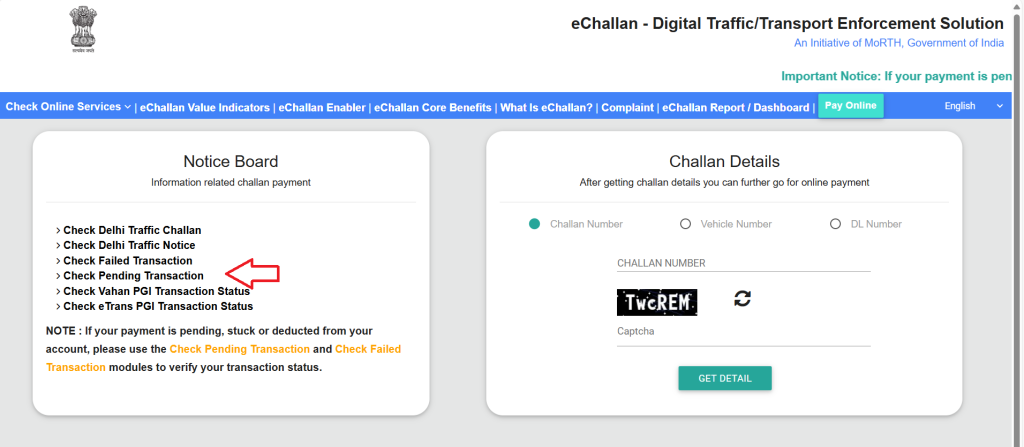This screenshot has width=1024, height=447.
Task: Click into the Captcha text field
Action: 743,332
